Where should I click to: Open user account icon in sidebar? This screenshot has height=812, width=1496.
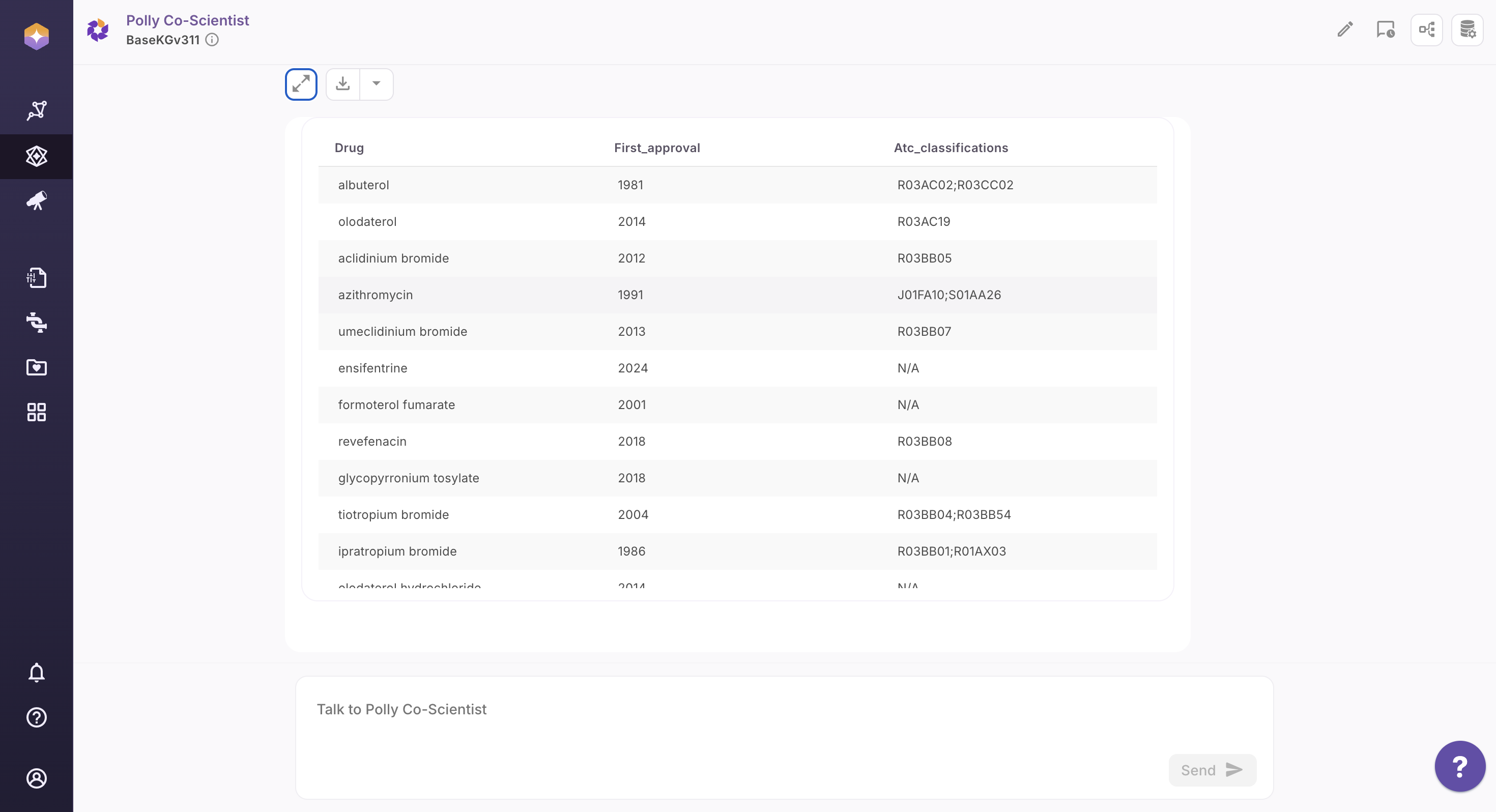coord(36,778)
